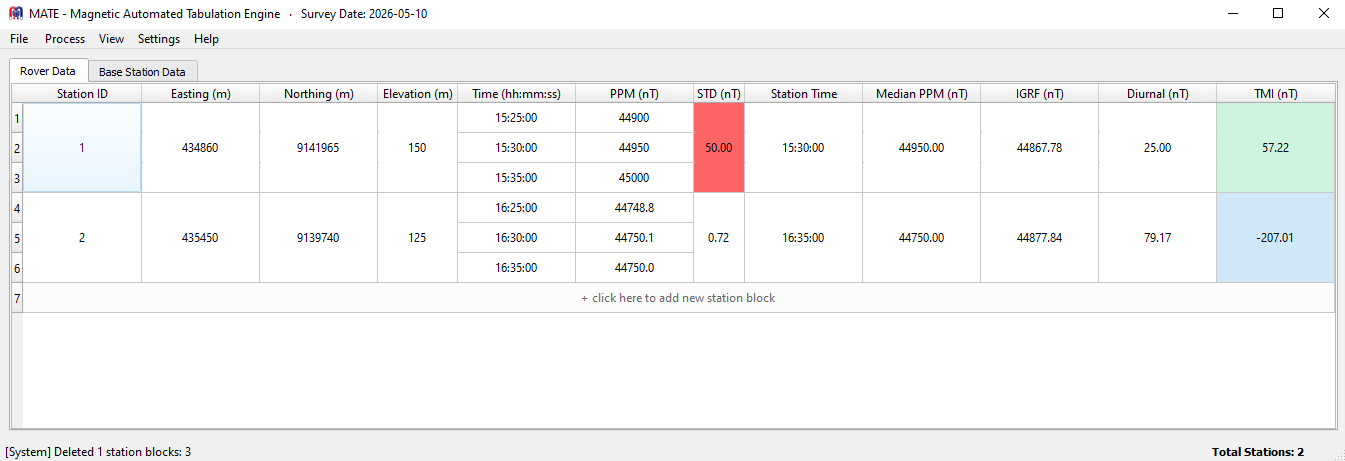The image size is (1345, 461).
Task: Click row header number 1
Action: click(x=17, y=118)
